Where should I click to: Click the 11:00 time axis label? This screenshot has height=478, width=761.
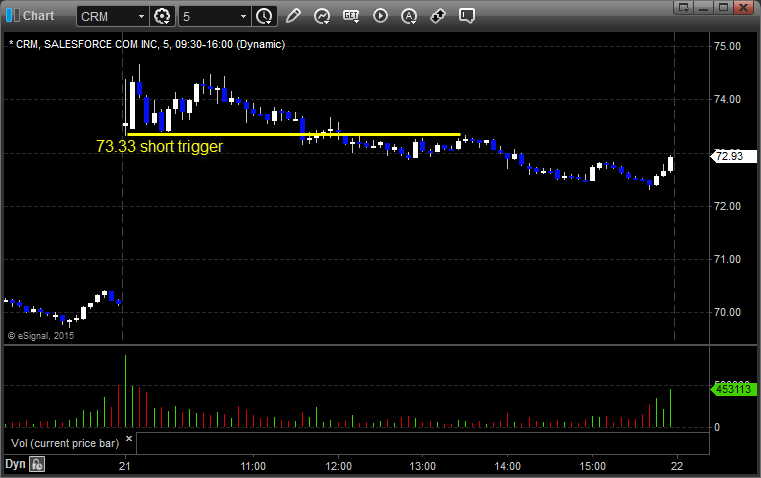253,466
